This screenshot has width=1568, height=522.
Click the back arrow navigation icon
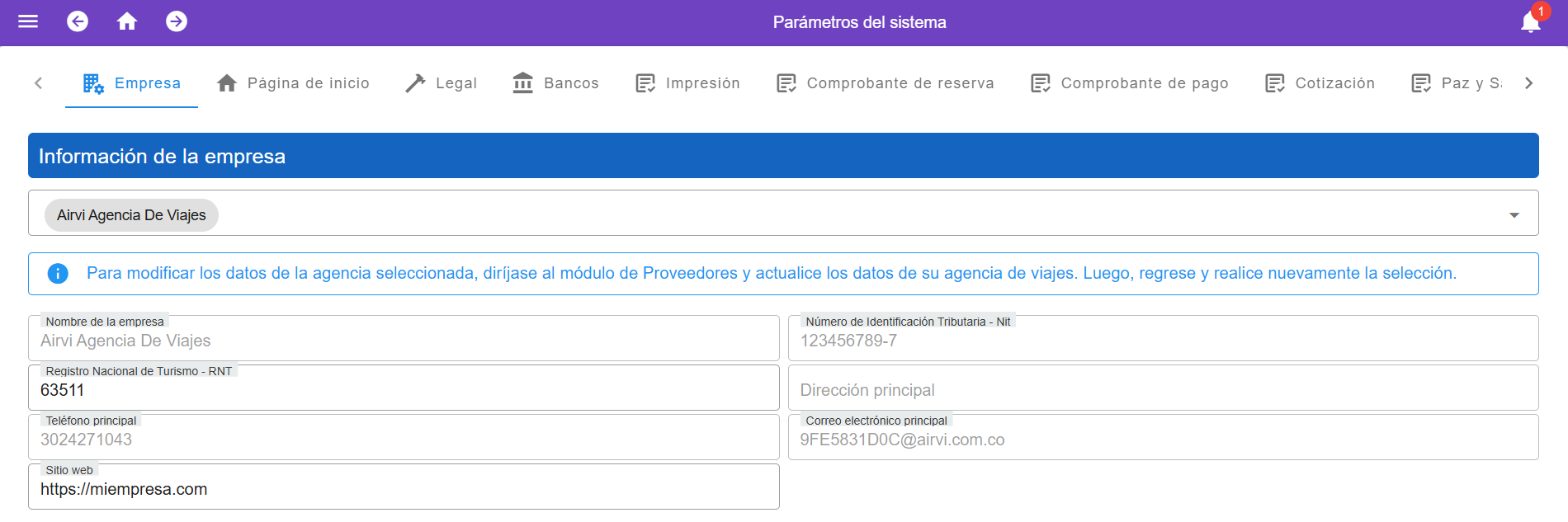(78, 21)
